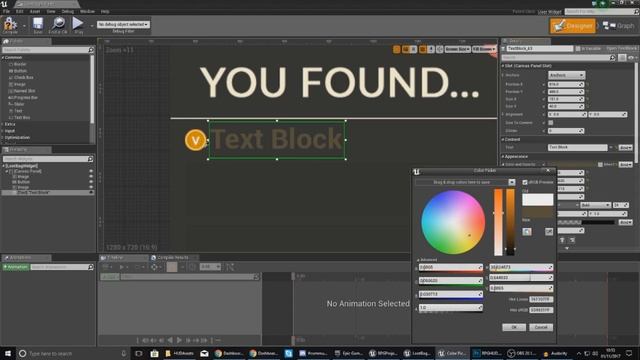The width and height of the screenshot is (640, 360).
Task: Switch to Designer mode
Action: [573, 26]
